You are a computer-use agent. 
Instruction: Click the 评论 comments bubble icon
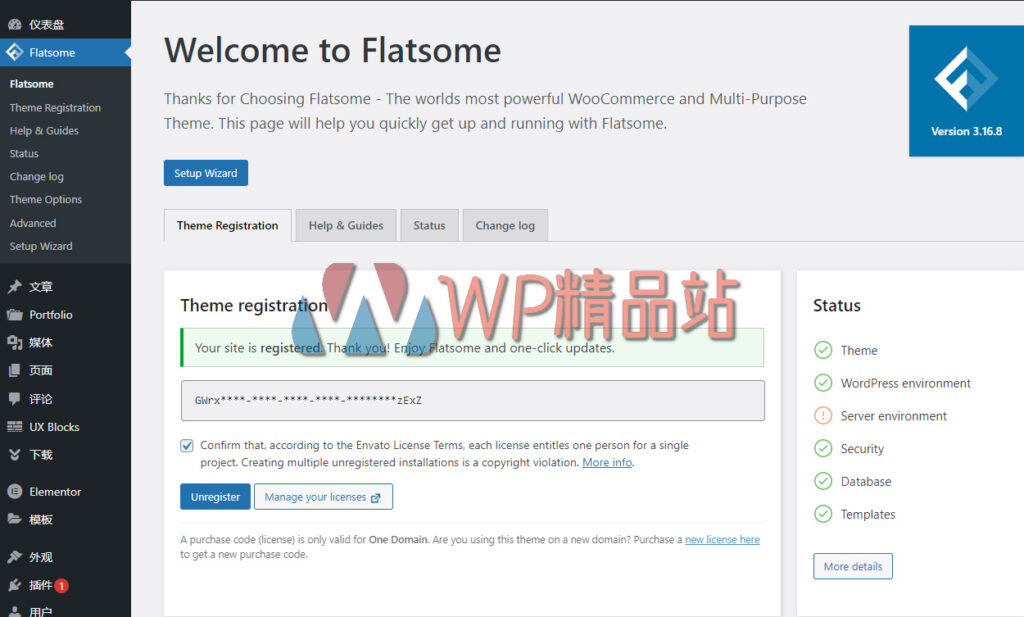pos(14,398)
